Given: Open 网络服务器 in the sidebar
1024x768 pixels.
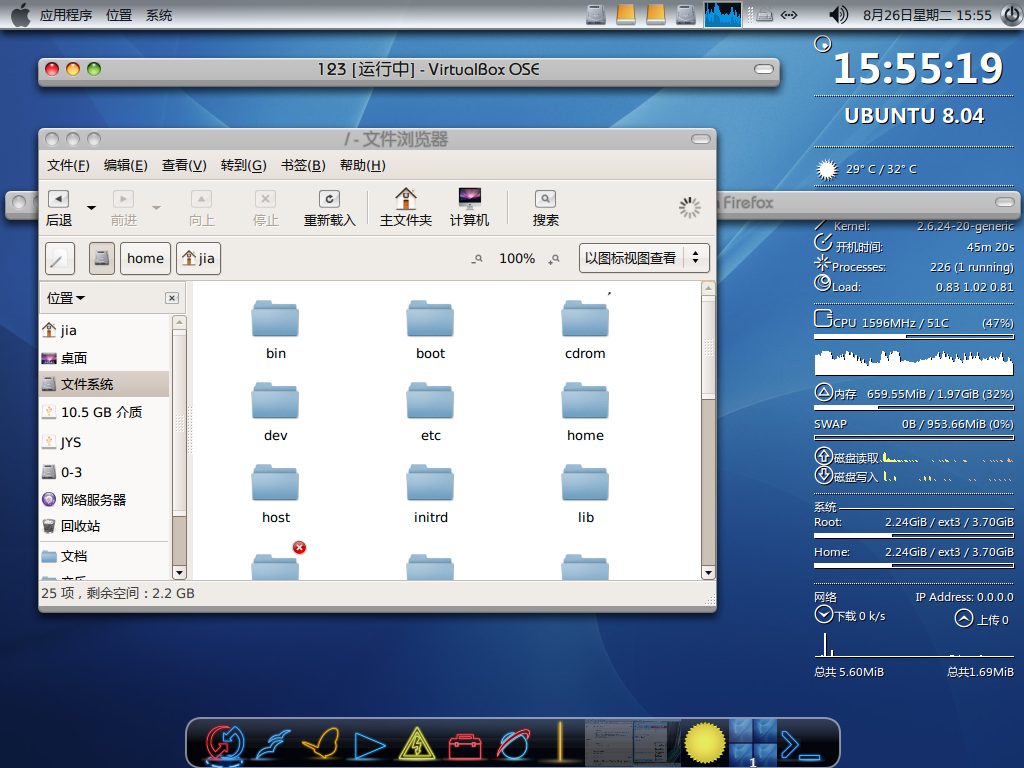Looking at the screenshot, I should pos(104,500).
